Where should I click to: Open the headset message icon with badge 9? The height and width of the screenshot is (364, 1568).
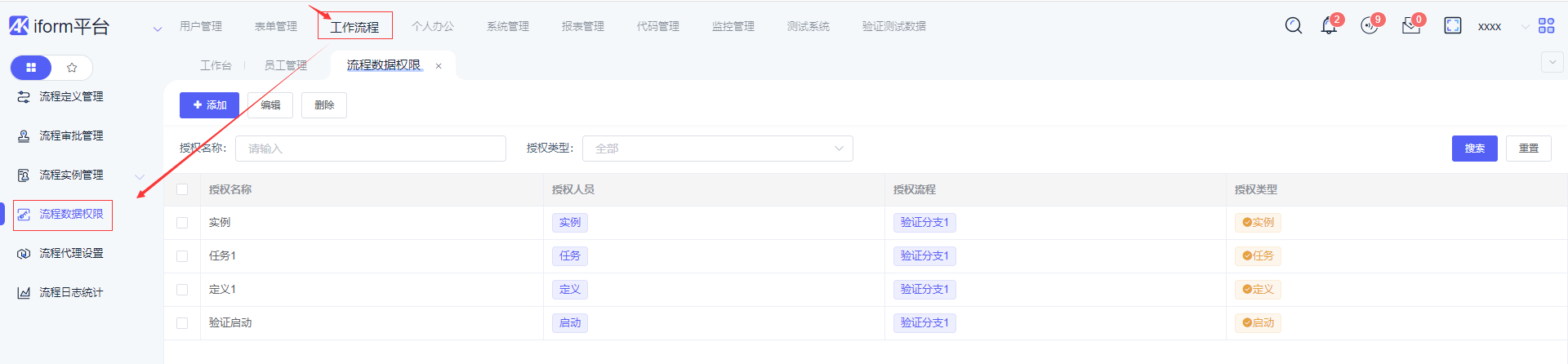(1369, 26)
